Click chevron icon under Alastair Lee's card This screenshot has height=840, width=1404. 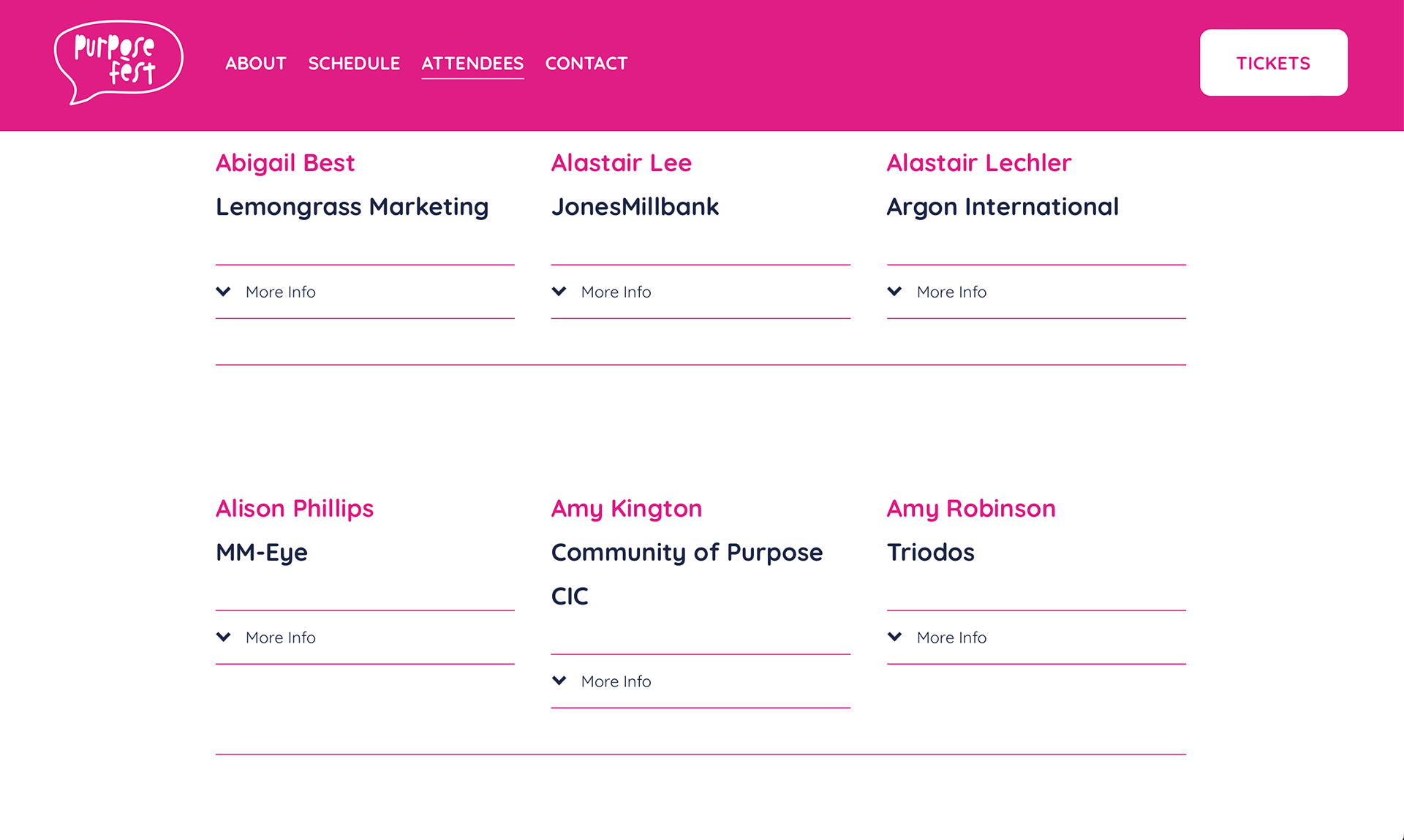[559, 292]
